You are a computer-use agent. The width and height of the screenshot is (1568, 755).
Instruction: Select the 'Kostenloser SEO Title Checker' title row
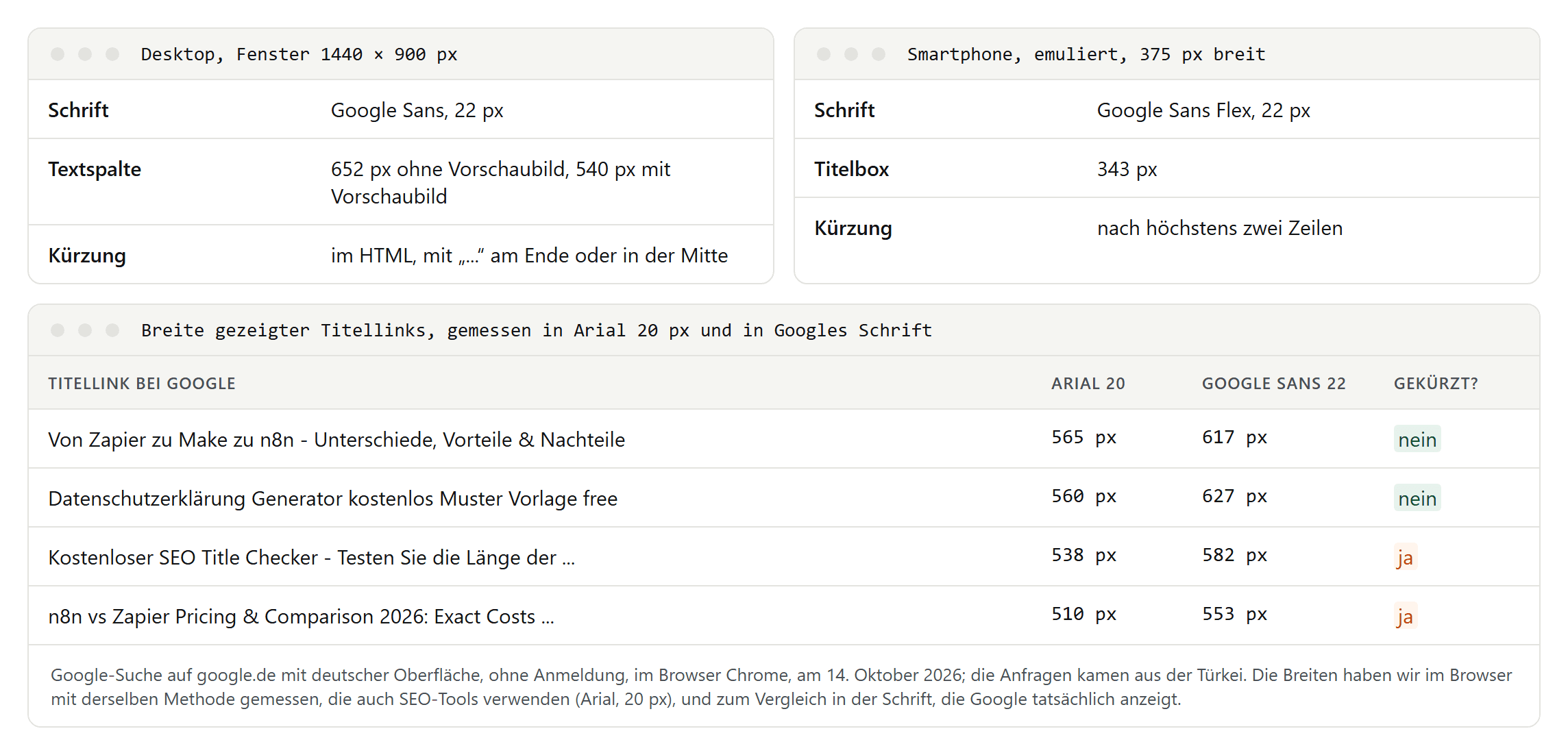[x=784, y=557]
